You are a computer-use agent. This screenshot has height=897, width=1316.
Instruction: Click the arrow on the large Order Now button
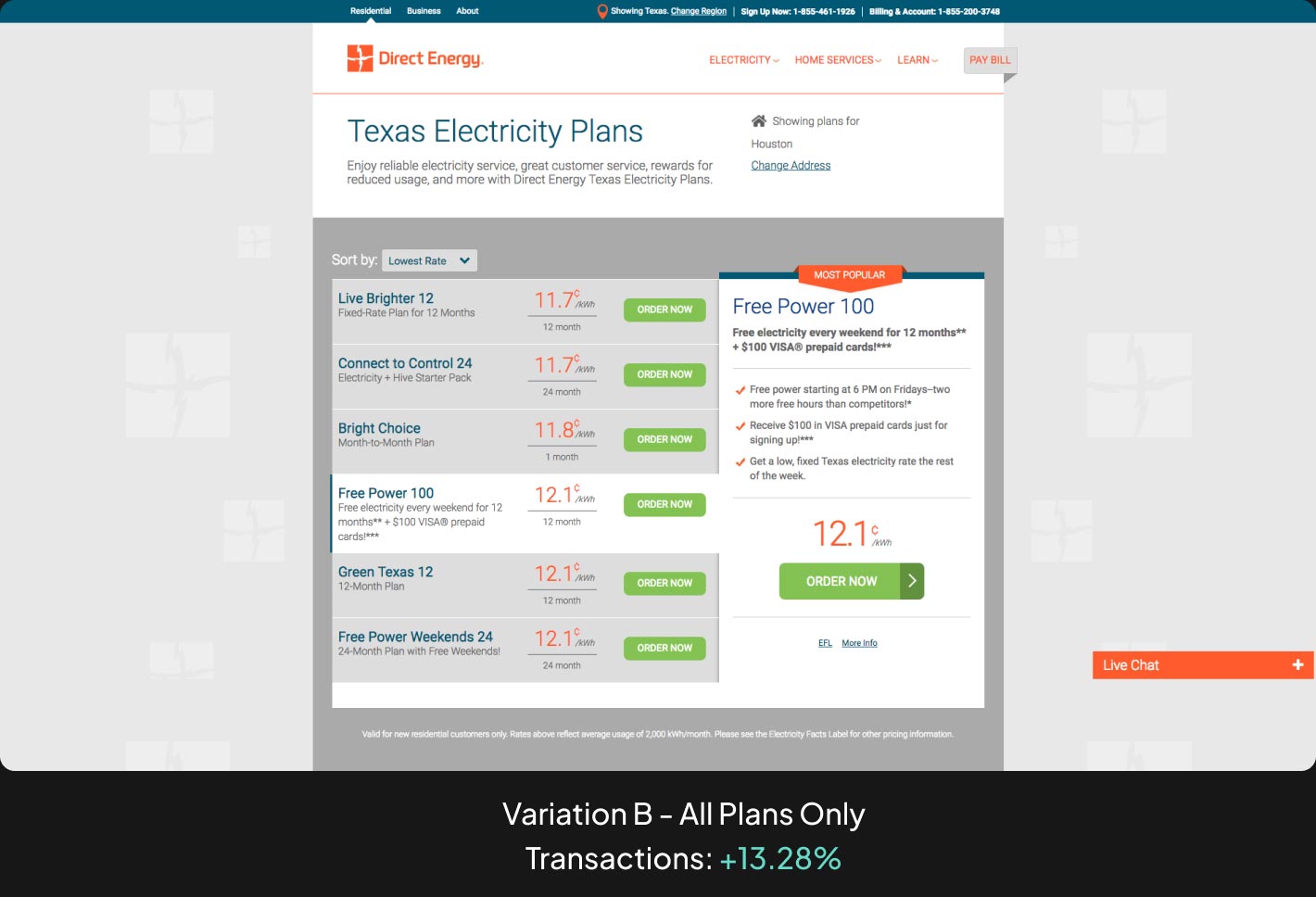point(912,581)
